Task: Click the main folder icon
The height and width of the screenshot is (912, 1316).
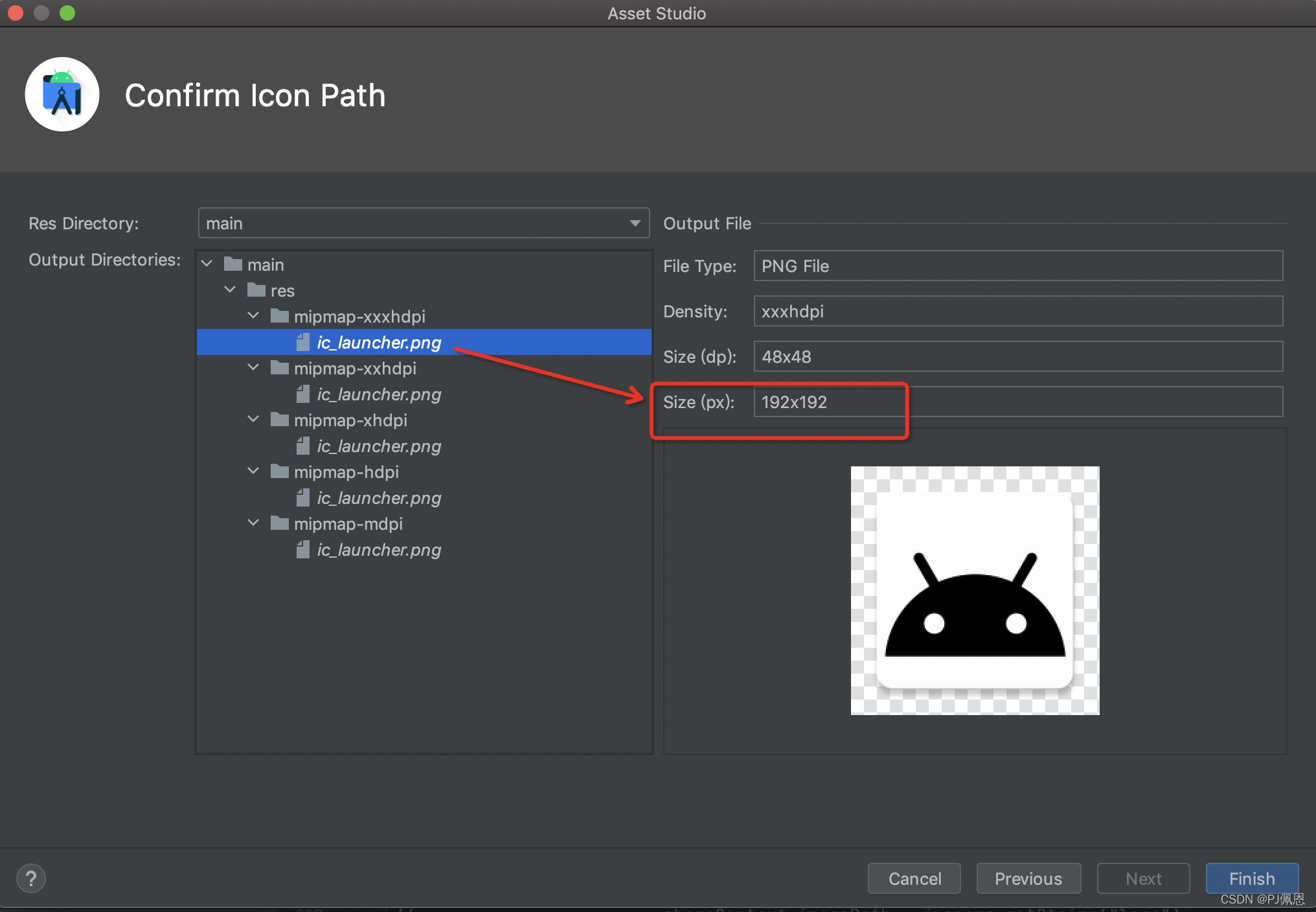Action: 233,264
